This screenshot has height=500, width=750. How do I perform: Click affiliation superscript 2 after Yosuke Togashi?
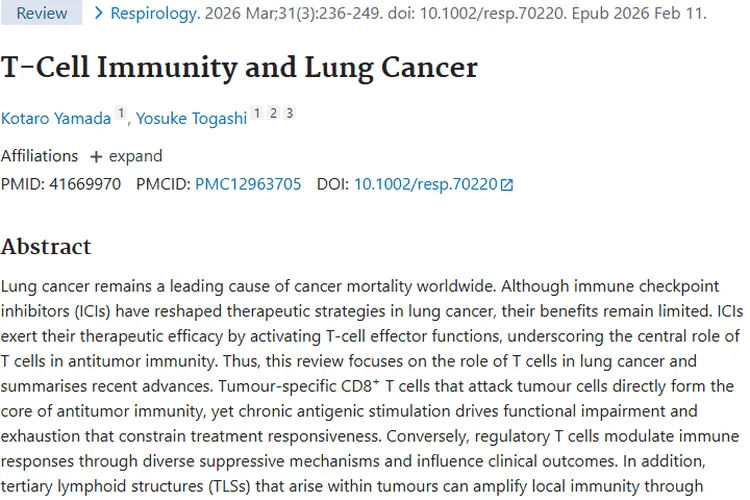[272, 114]
